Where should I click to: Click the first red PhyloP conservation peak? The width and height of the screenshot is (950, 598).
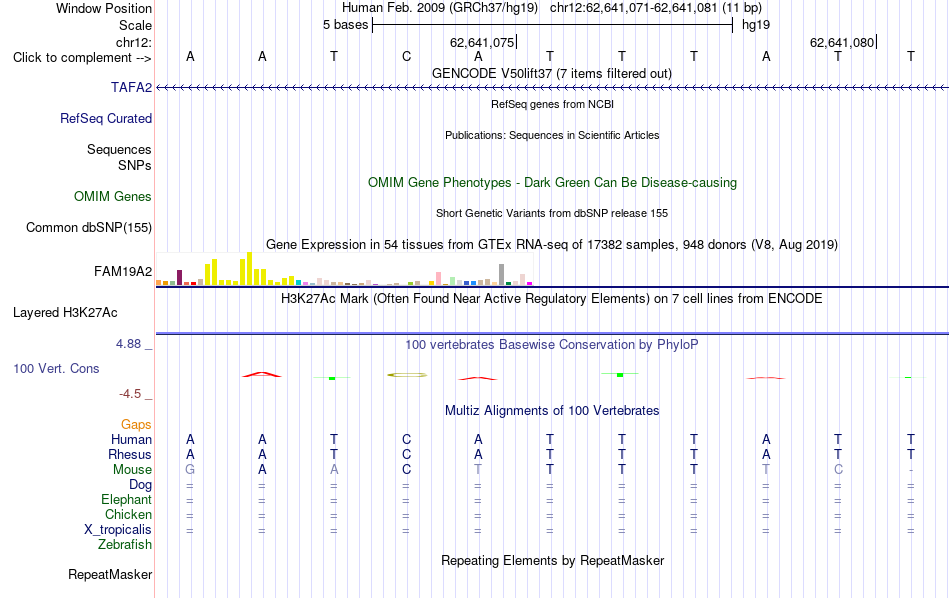point(262,374)
